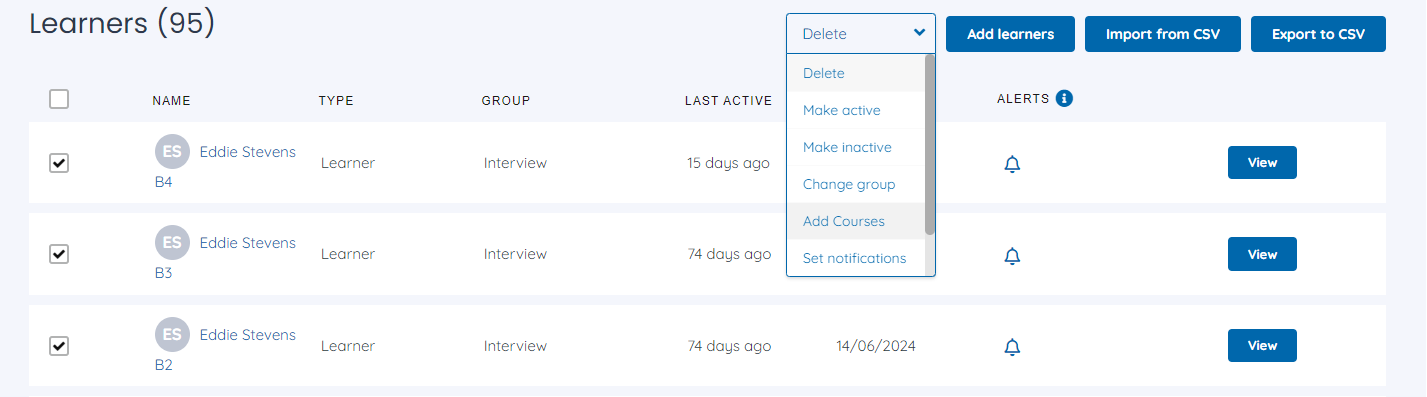Collapse the Delete bulk action dropdown

coord(861,33)
